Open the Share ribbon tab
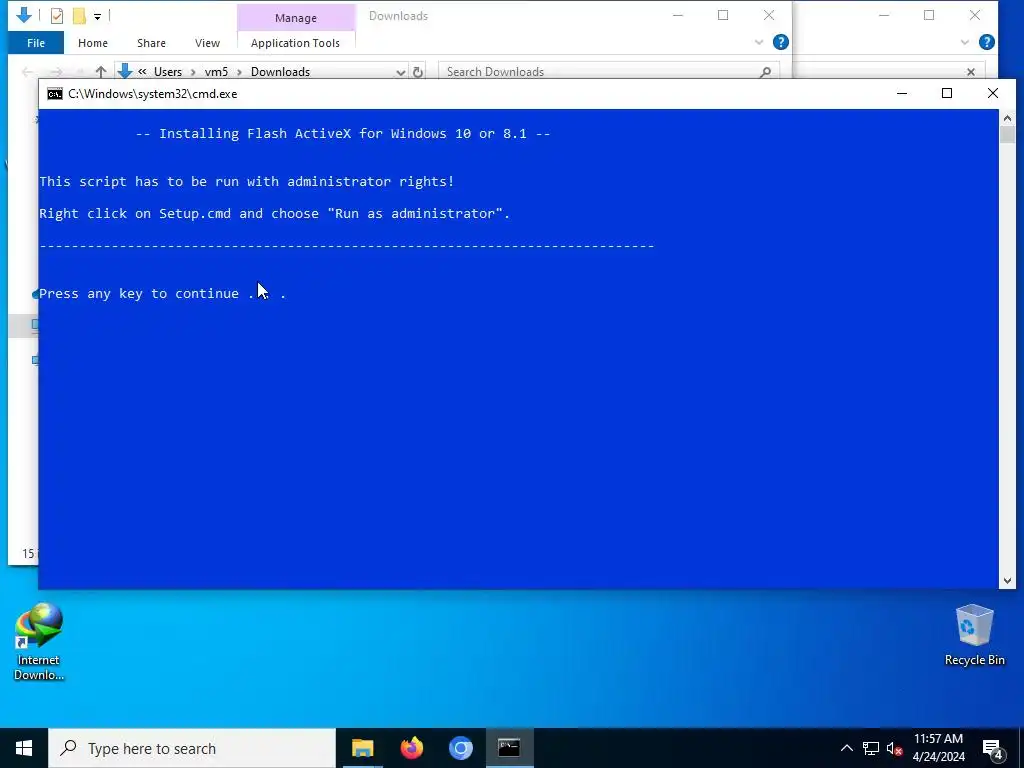This screenshot has height=768, width=1024. pyautogui.click(x=151, y=43)
